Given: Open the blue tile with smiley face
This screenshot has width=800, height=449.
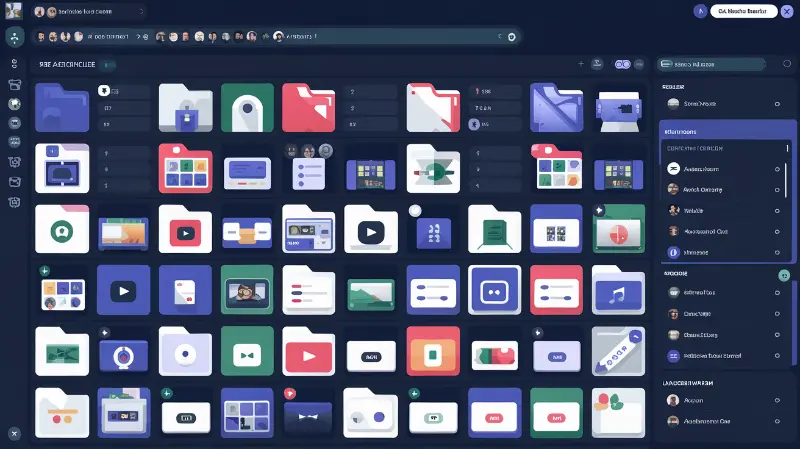Looking at the screenshot, I should (494, 290).
